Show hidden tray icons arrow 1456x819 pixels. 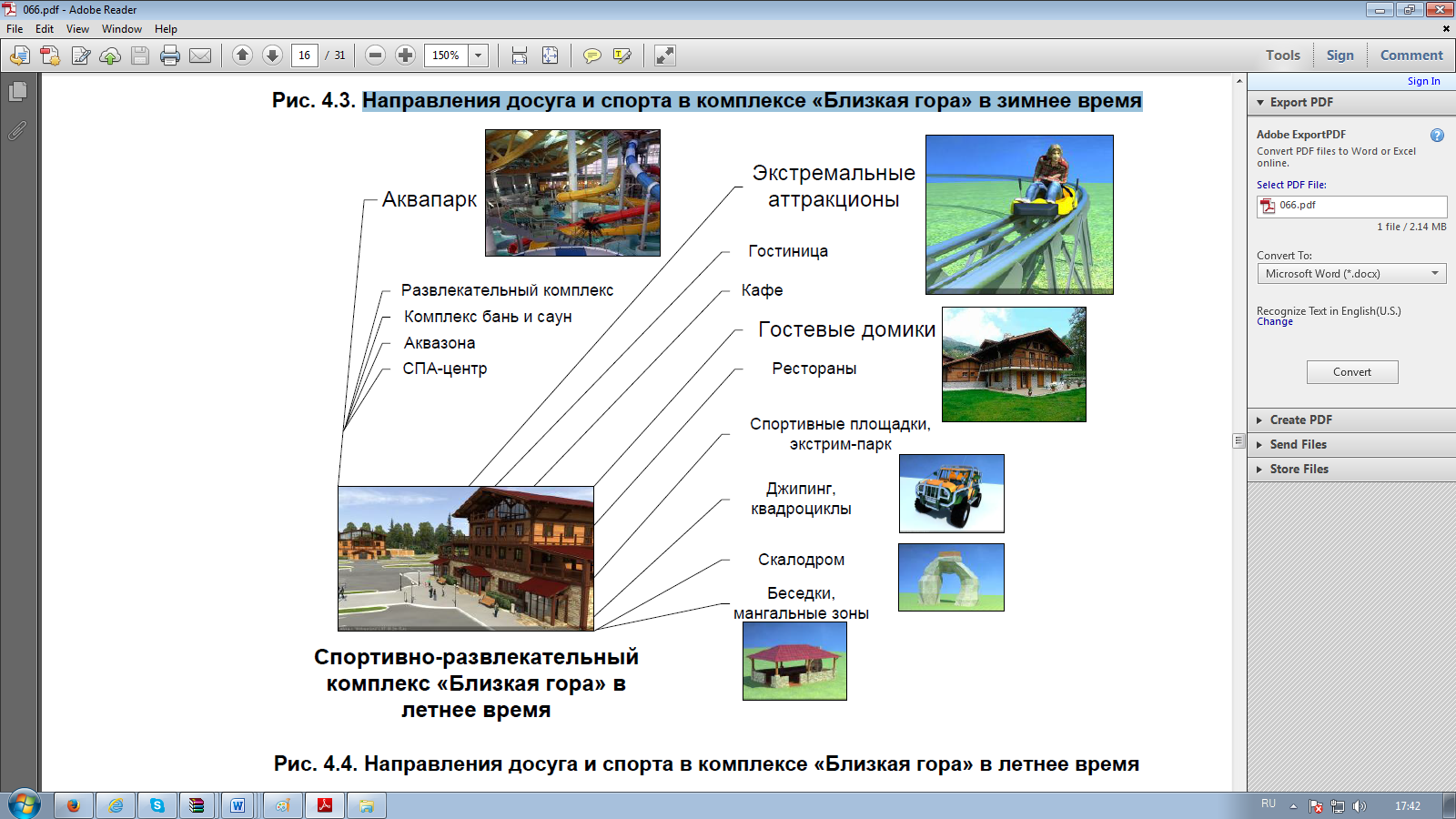1293,806
